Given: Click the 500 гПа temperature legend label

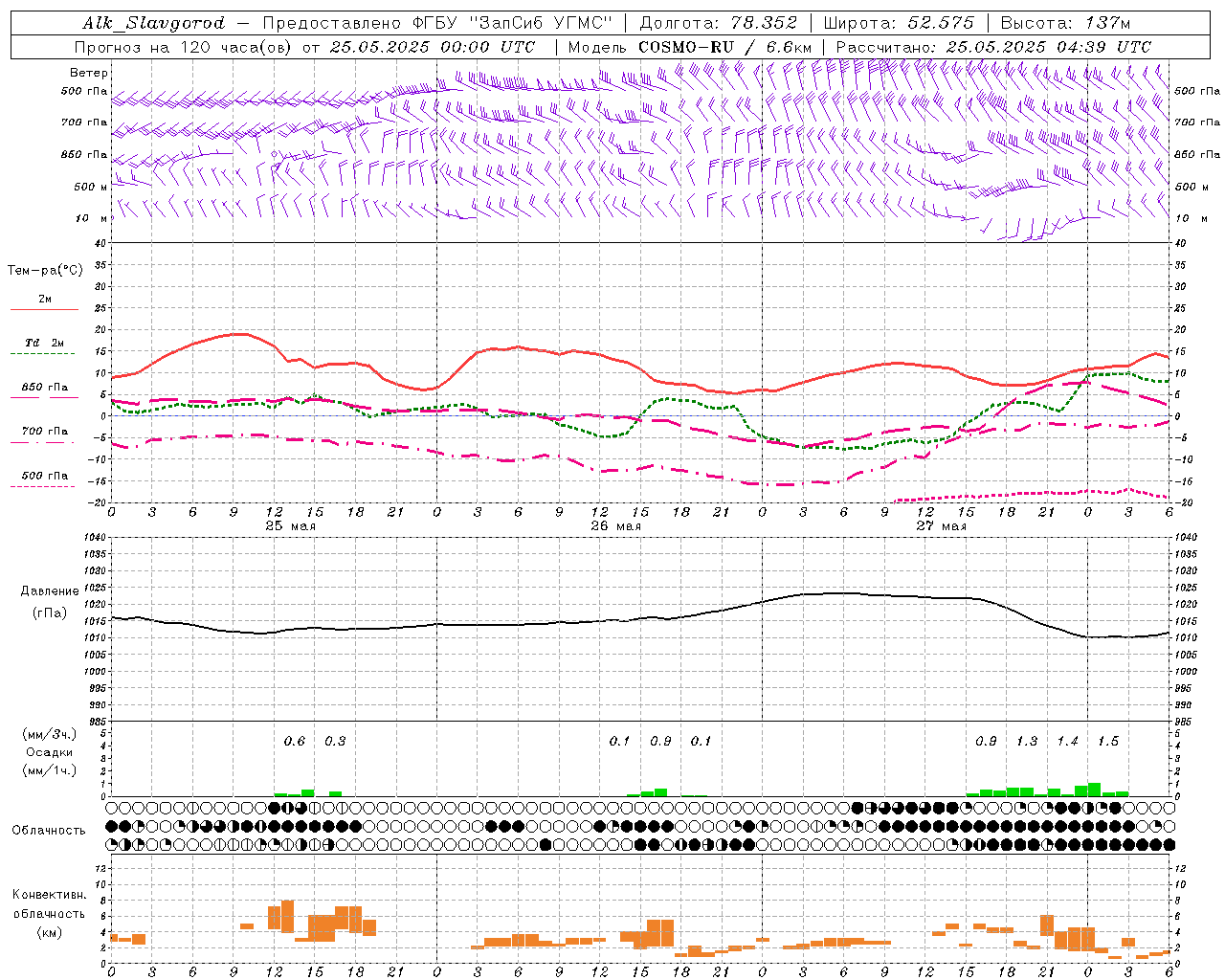Looking at the screenshot, I should tap(45, 476).
